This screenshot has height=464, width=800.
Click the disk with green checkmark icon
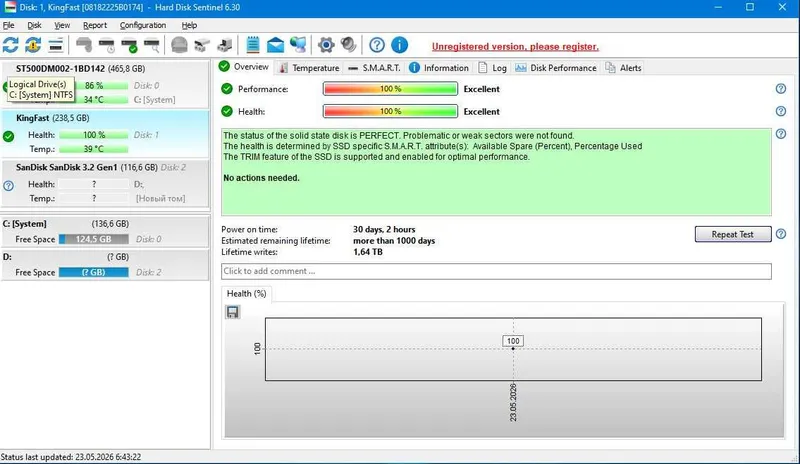click(130, 45)
